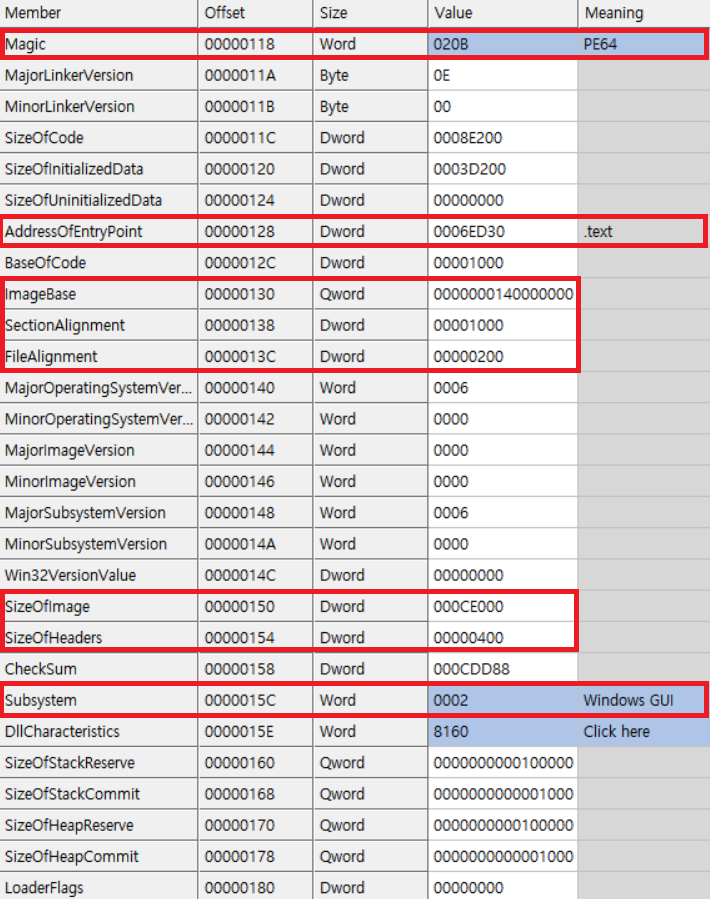Click the .text meaning cell
This screenshot has height=899, width=710.
[644, 232]
